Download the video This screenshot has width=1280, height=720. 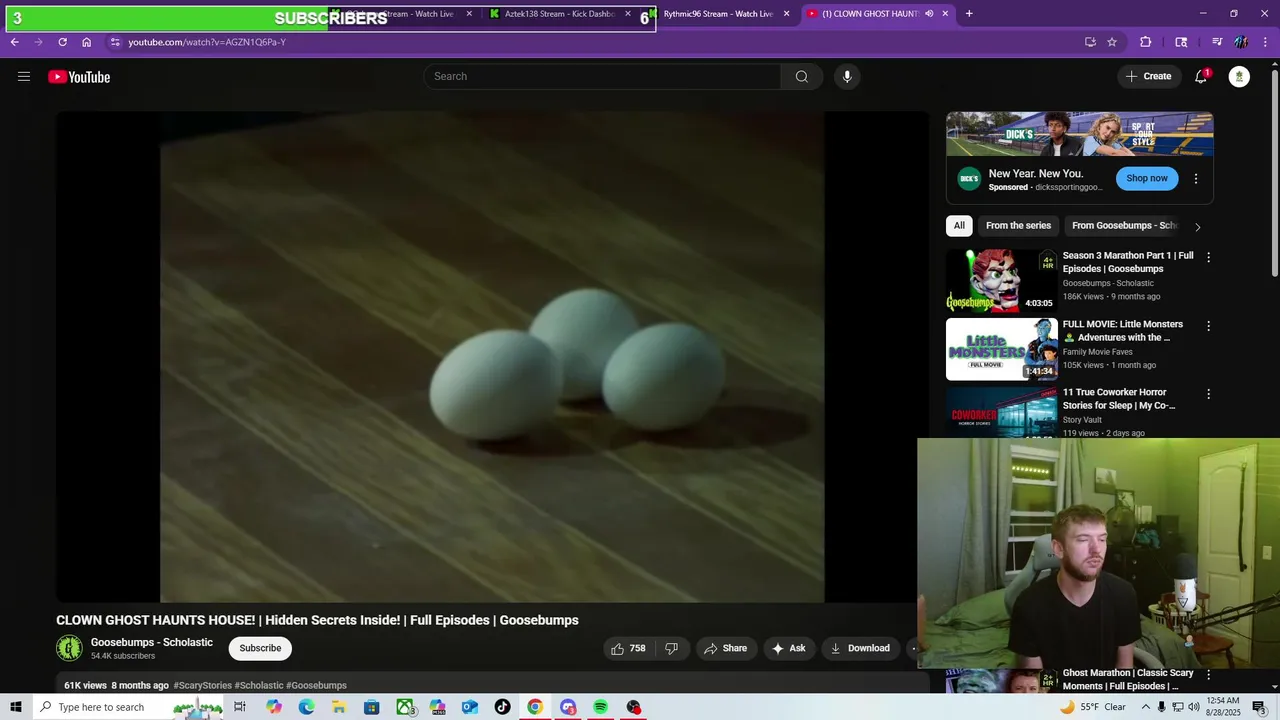pyautogui.click(x=859, y=648)
